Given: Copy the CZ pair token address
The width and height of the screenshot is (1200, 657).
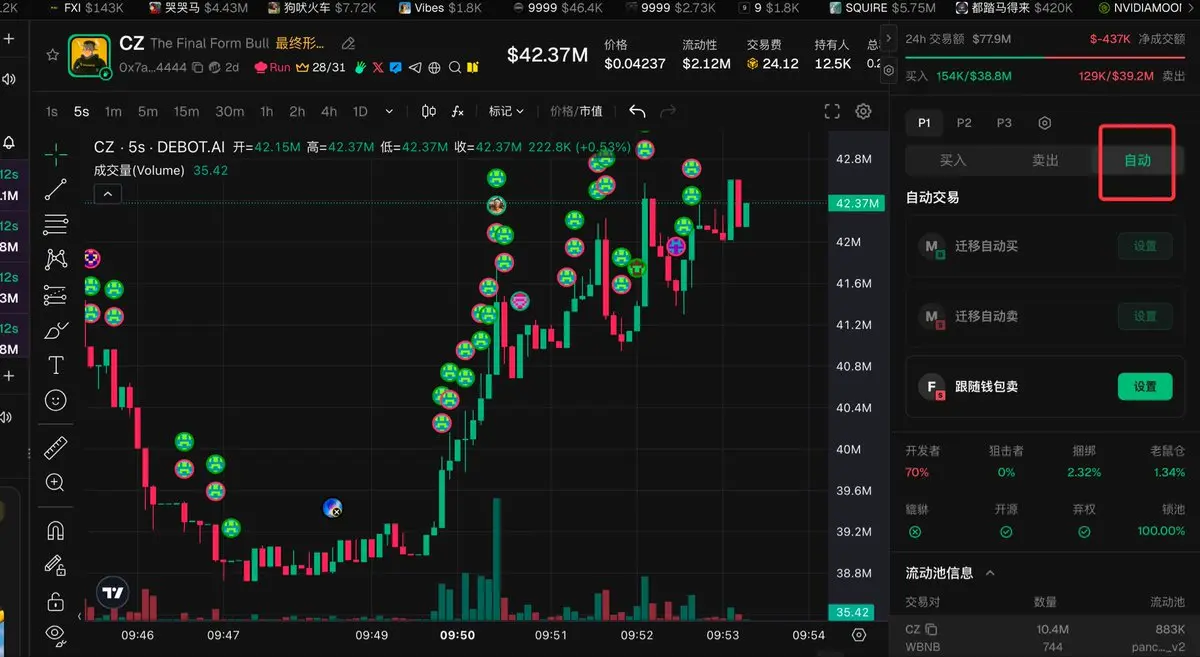Looking at the screenshot, I should (932, 629).
